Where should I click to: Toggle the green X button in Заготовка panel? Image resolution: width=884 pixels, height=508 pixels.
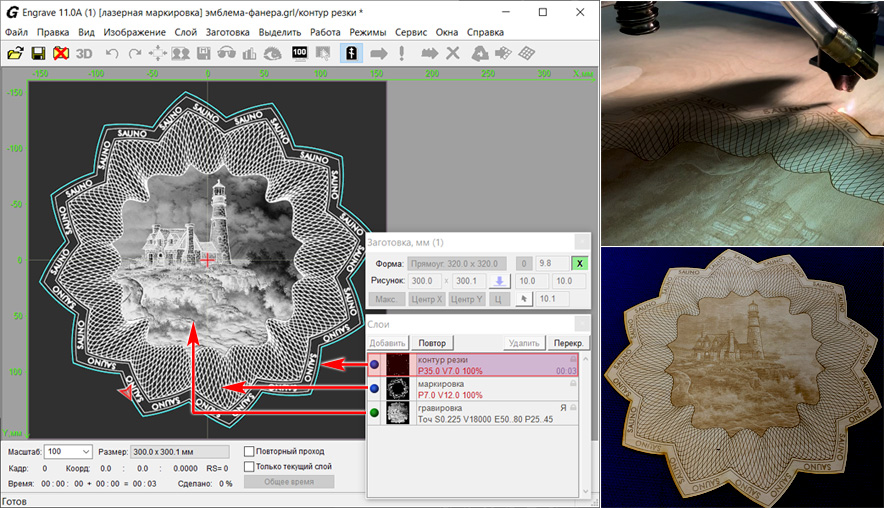pos(579,263)
